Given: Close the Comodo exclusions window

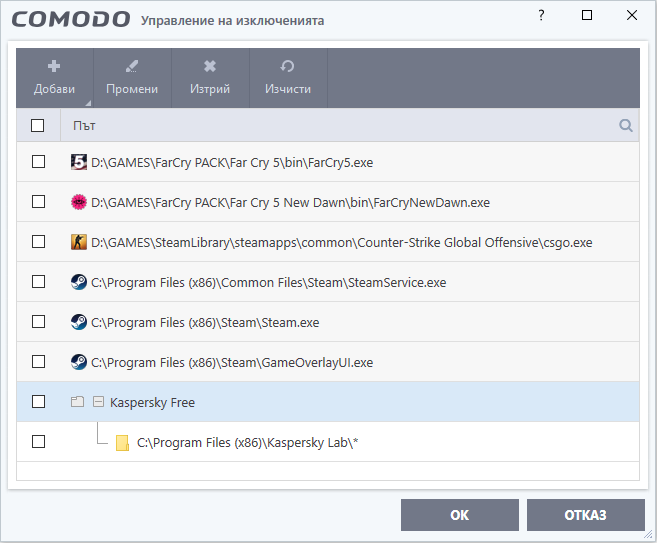Looking at the screenshot, I should click(632, 16).
